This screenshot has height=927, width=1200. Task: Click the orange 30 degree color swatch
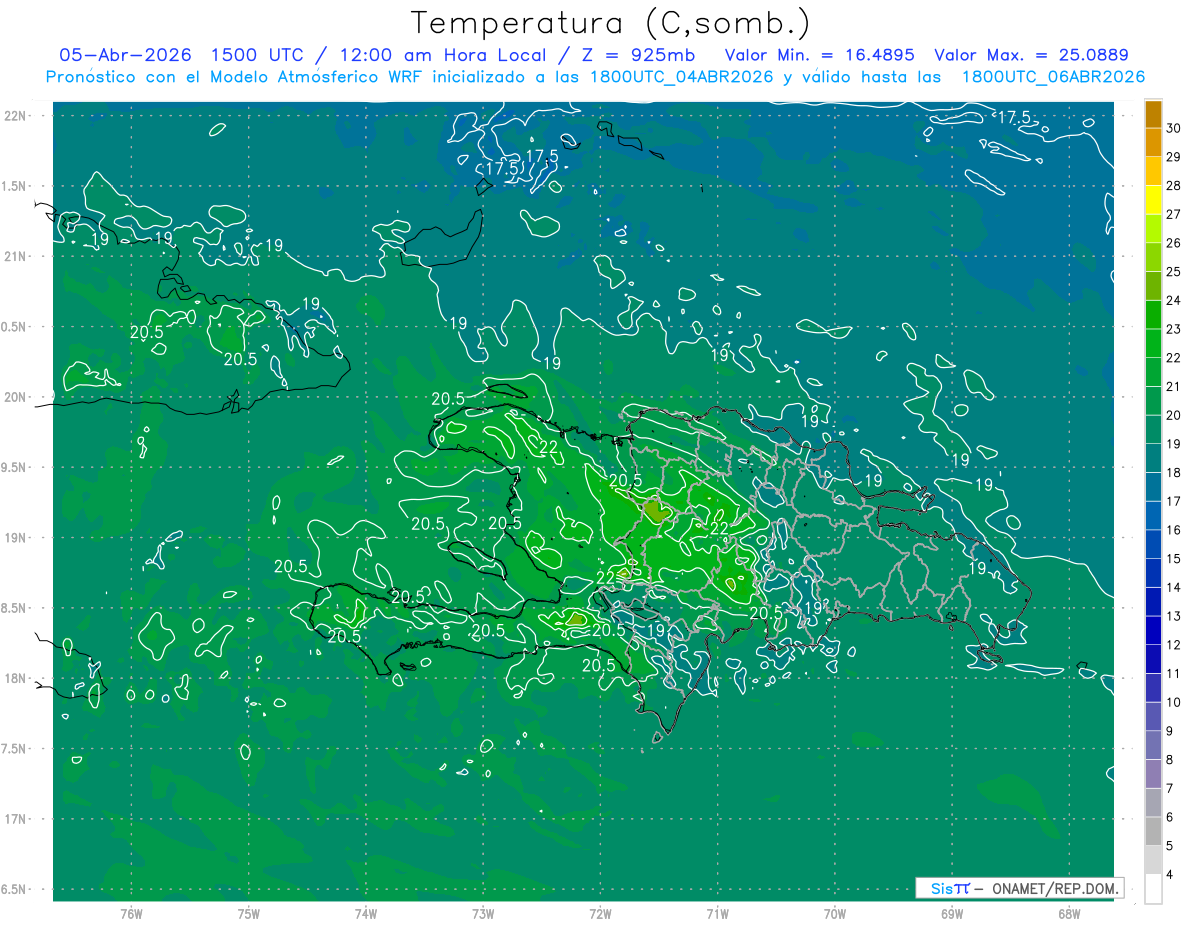point(1153,115)
